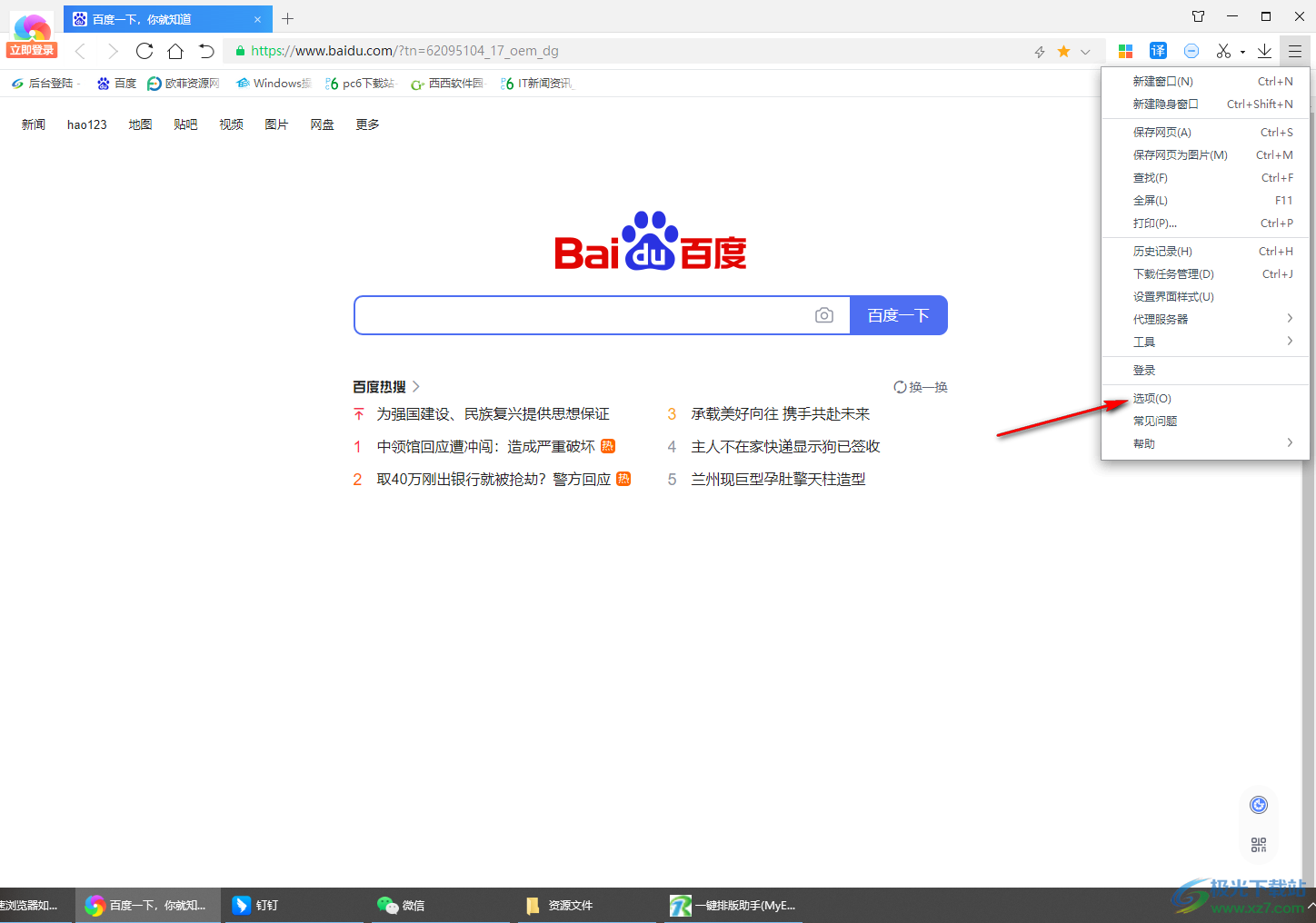1316x923 pixels.
Task: Open the bookmarks dropdown in address bar
Action: (1085, 51)
